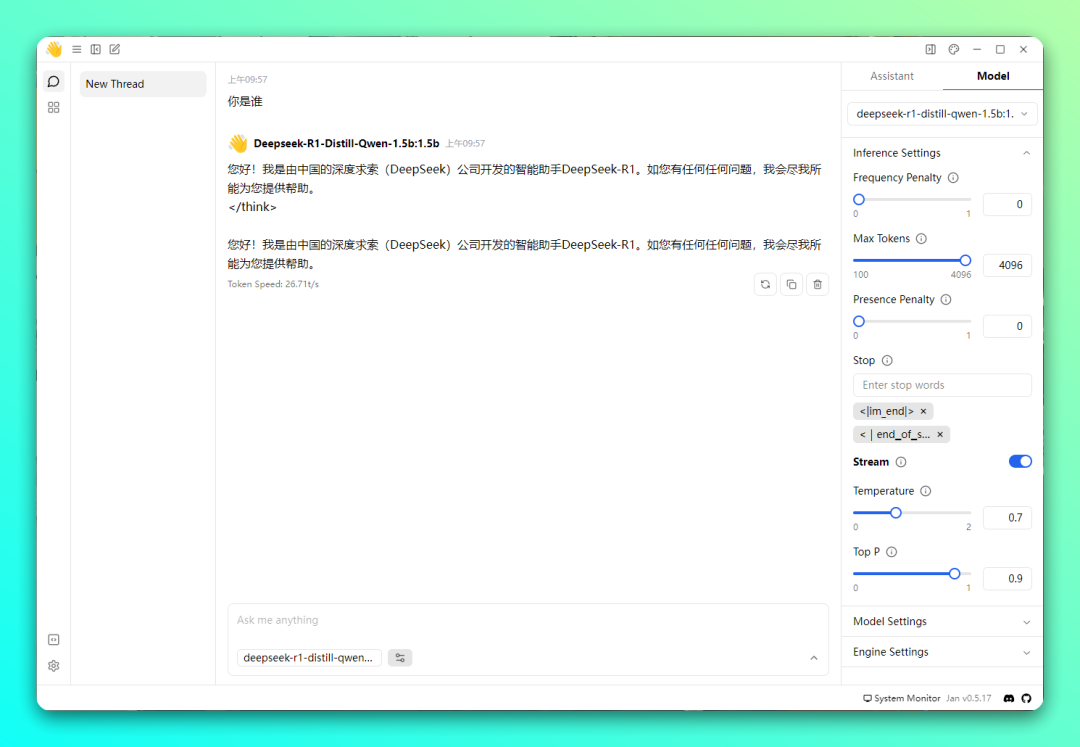
Task: Expand the Model Settings section
Action: coord(942,621)
